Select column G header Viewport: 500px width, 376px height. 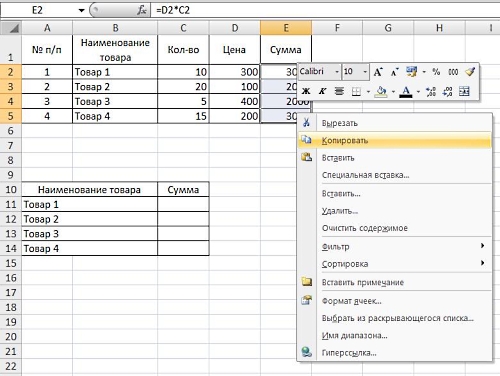click(x=388, y=28)
